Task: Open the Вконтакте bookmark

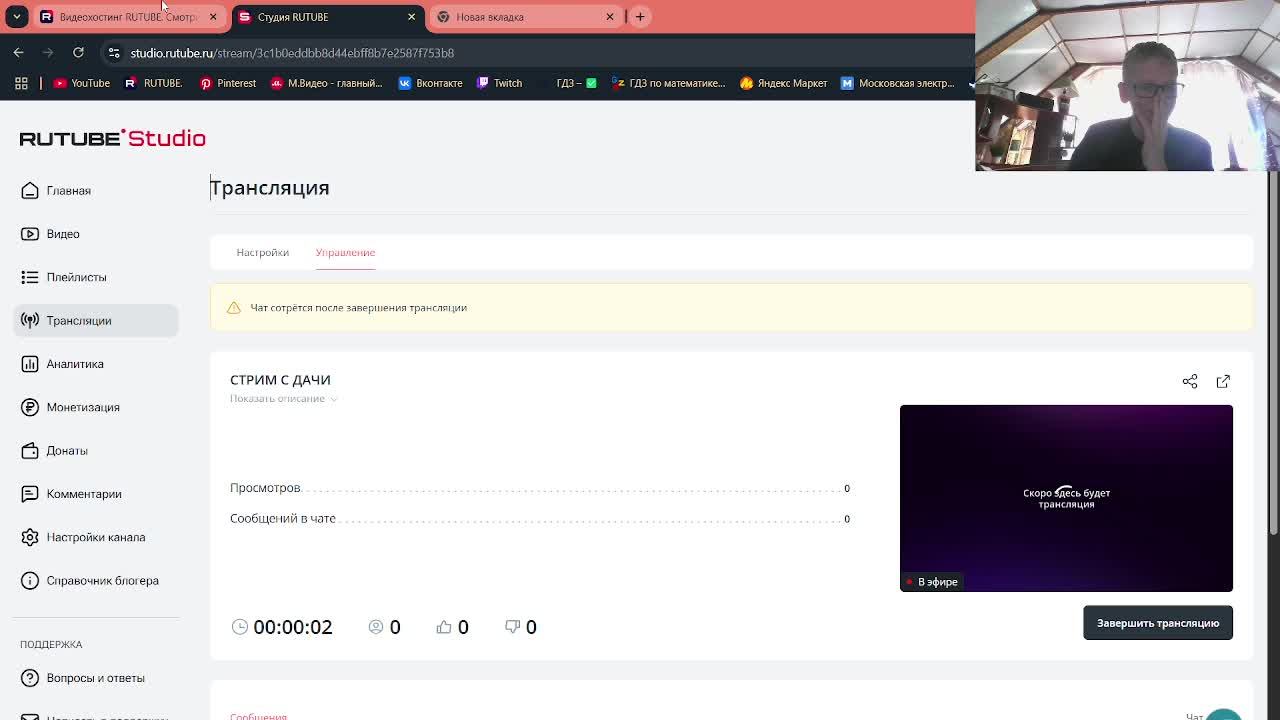Action: tap(430, 83)
